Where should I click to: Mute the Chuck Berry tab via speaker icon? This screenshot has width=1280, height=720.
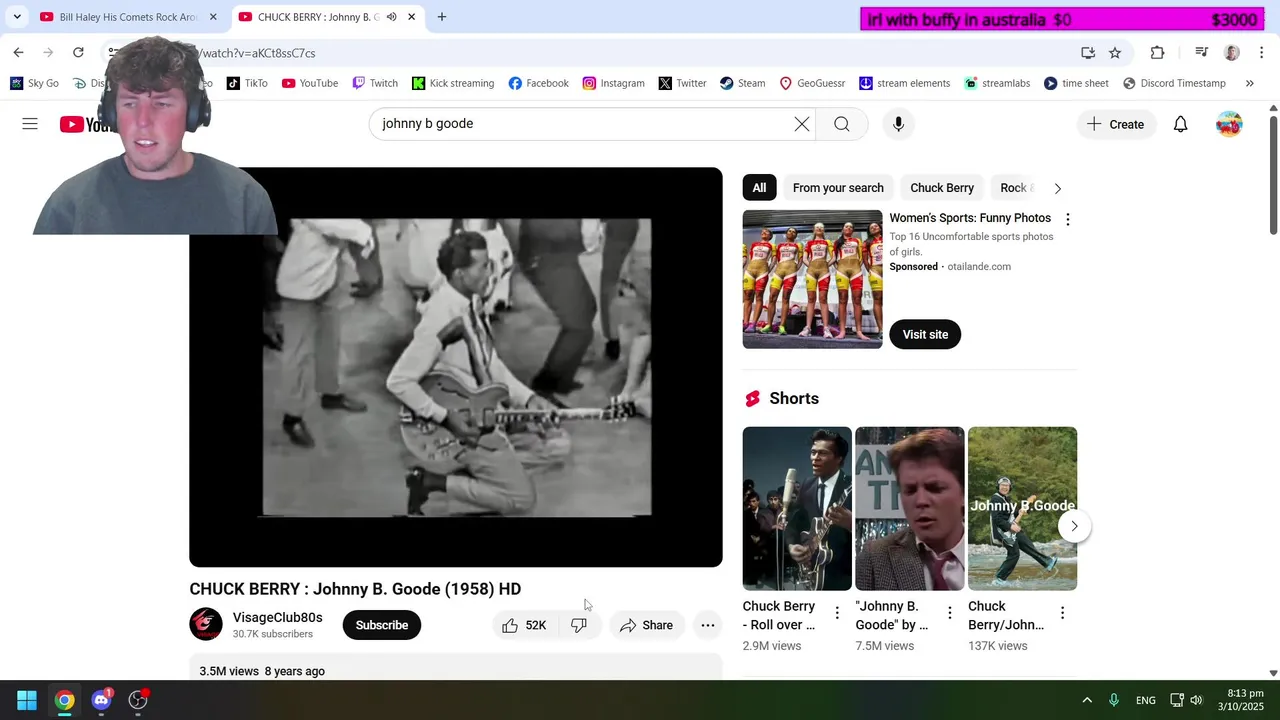coord(391,17)
